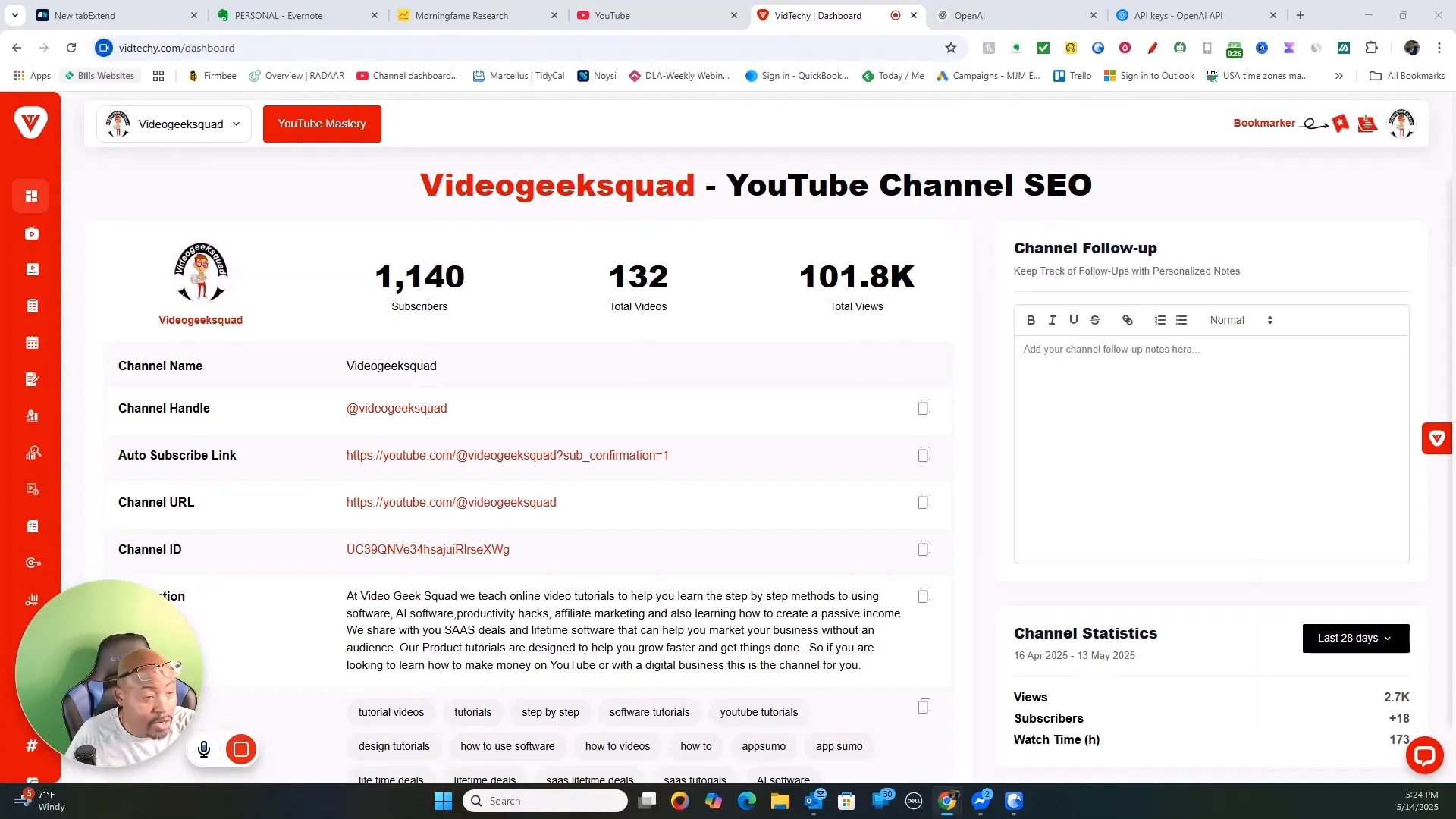Insert a link in follow-up notes editor
1456x819 pixels.
tap(1127, 320)
